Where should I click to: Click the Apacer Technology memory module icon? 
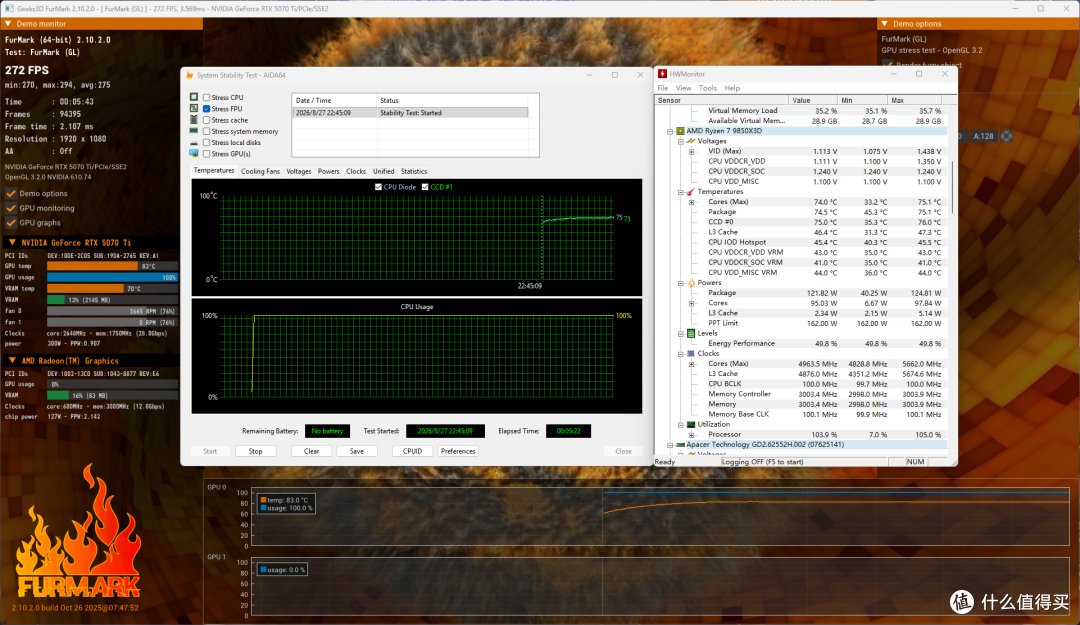680,444
